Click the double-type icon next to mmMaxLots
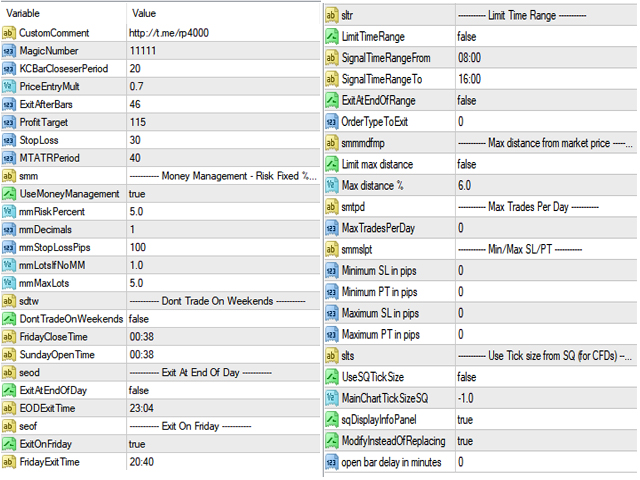Viewport: 640px width, 480px height. click(9, 283)
